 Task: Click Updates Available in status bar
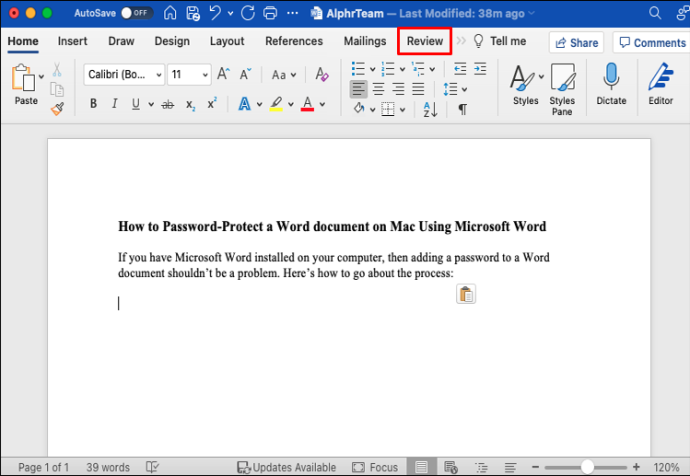tap(286, 467)
